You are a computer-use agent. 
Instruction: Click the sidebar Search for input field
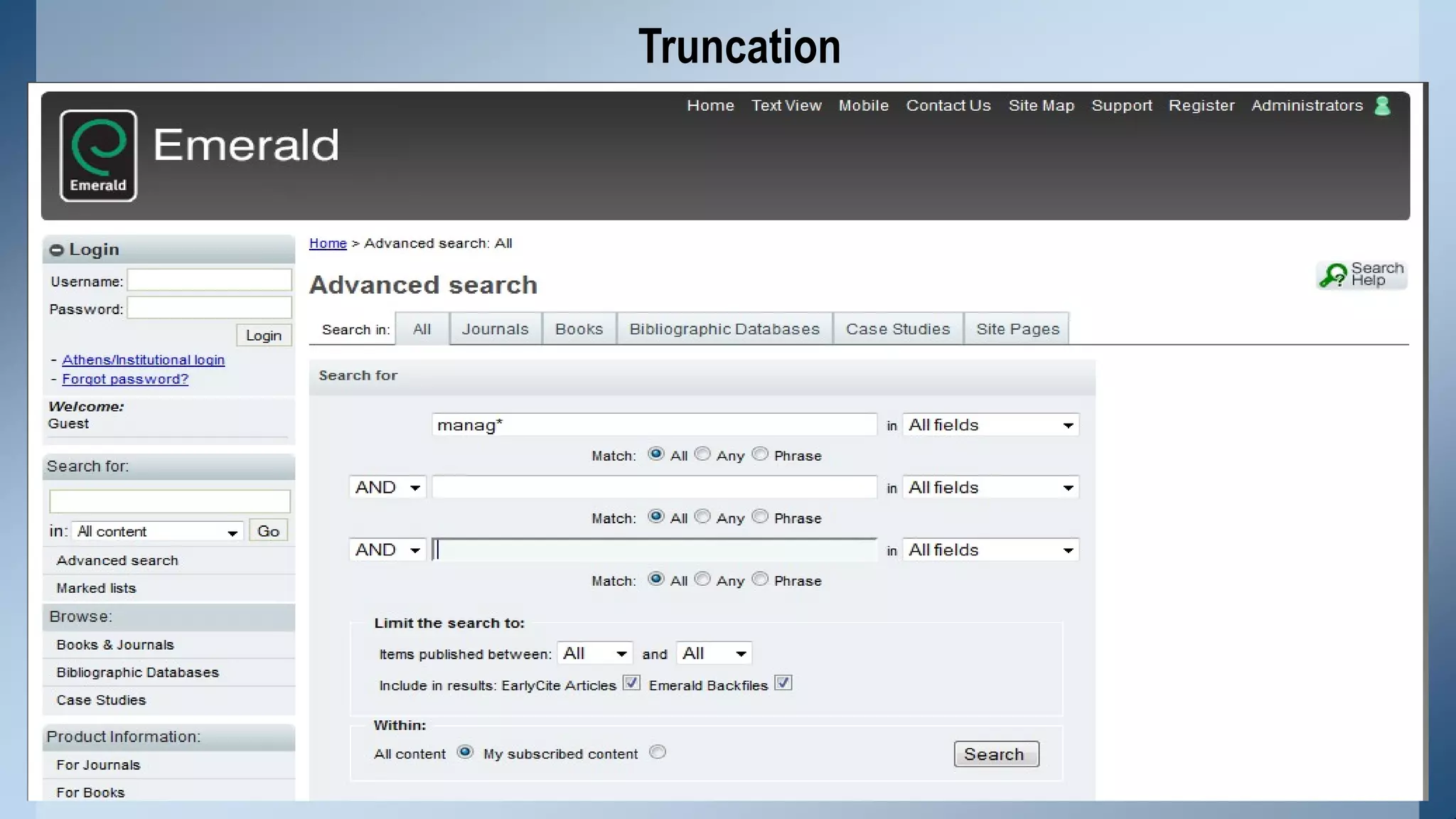170,501
